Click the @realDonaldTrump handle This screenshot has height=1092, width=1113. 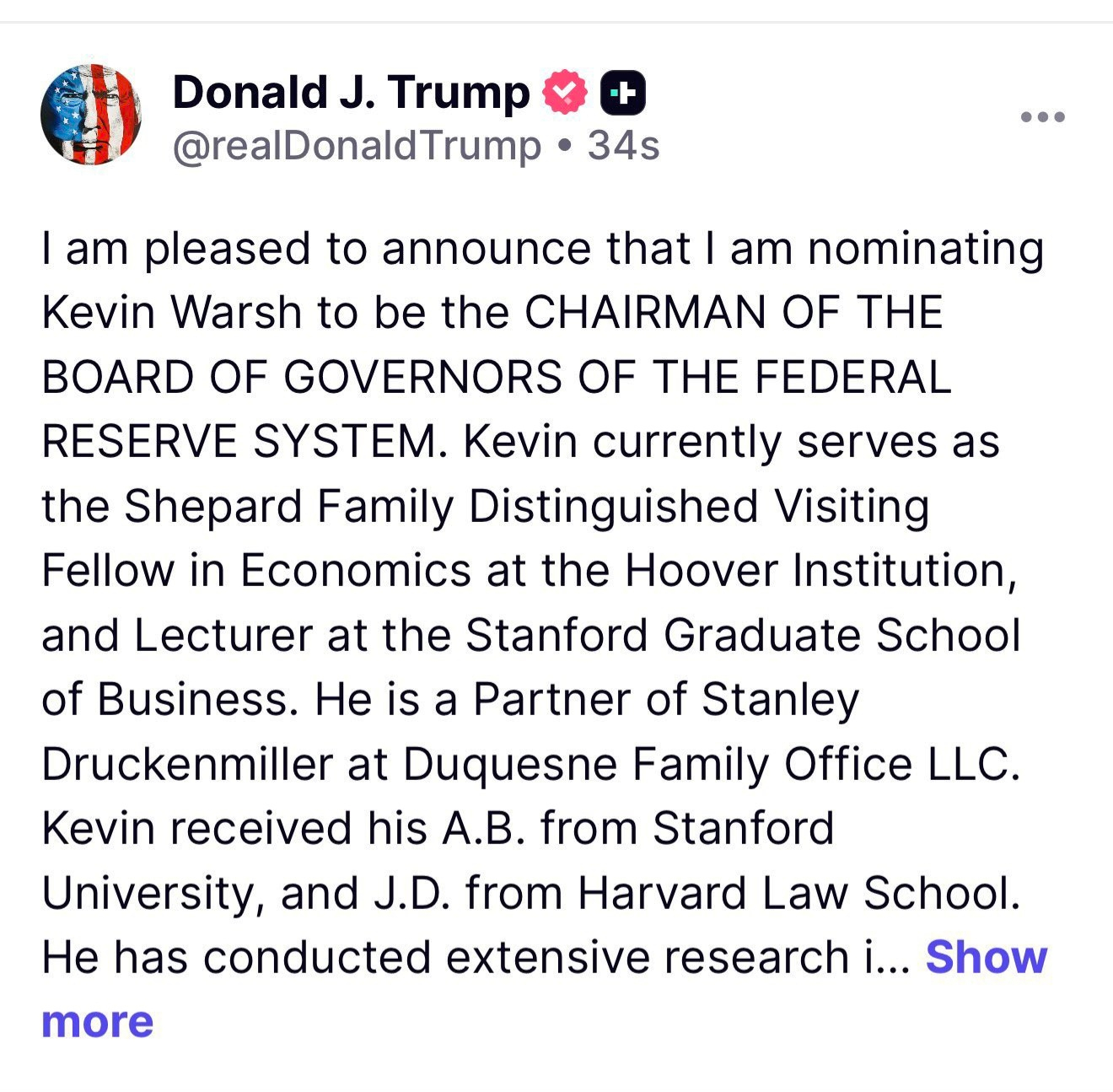point(356,145)
